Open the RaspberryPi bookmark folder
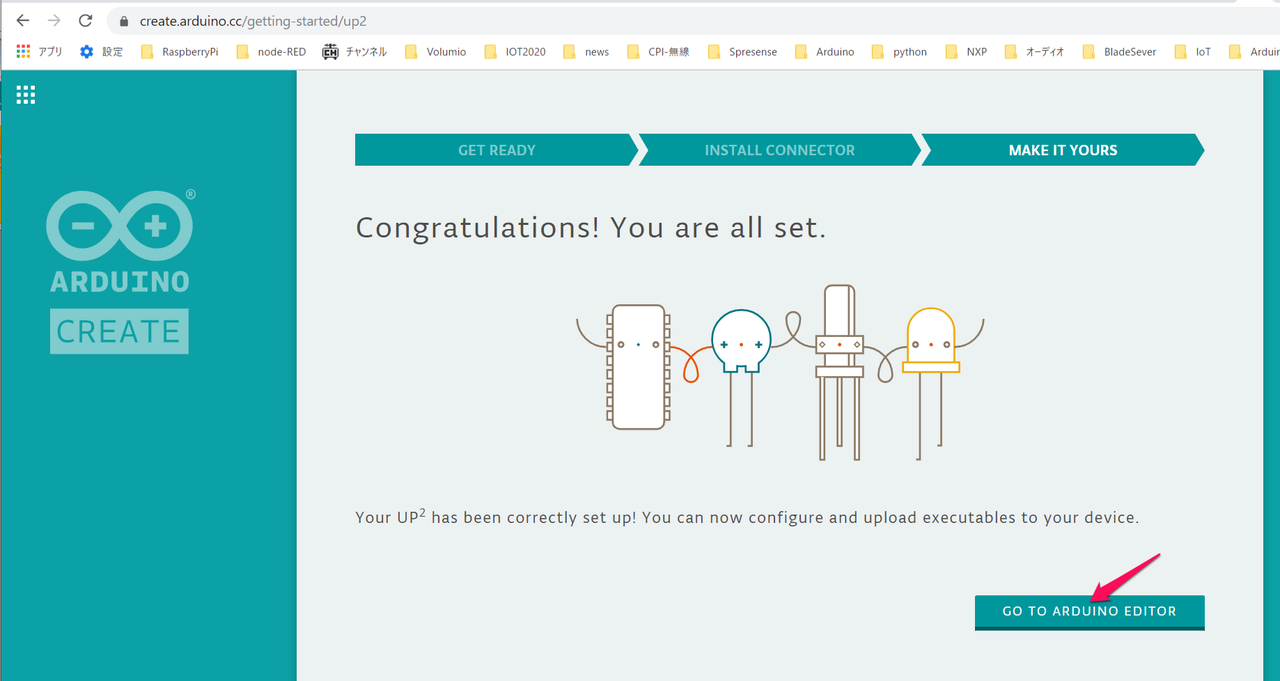 point(179,52)
